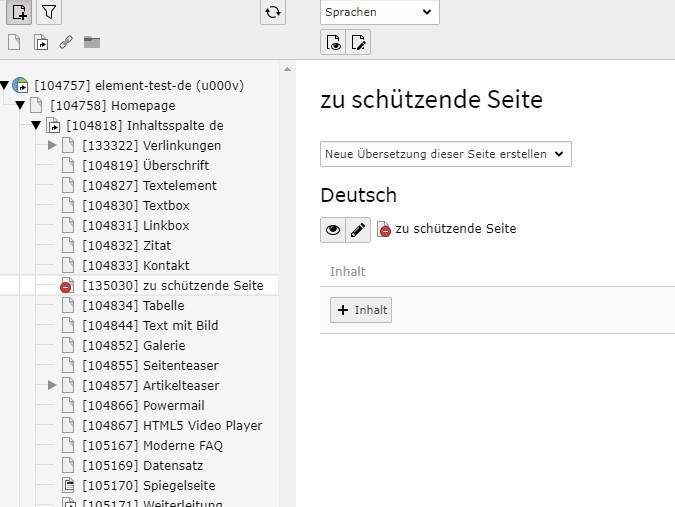Open Neue Übersetzung dieser Seite erstellen dropdown
The width and height of the screenshot is (675, 507).
446,154
